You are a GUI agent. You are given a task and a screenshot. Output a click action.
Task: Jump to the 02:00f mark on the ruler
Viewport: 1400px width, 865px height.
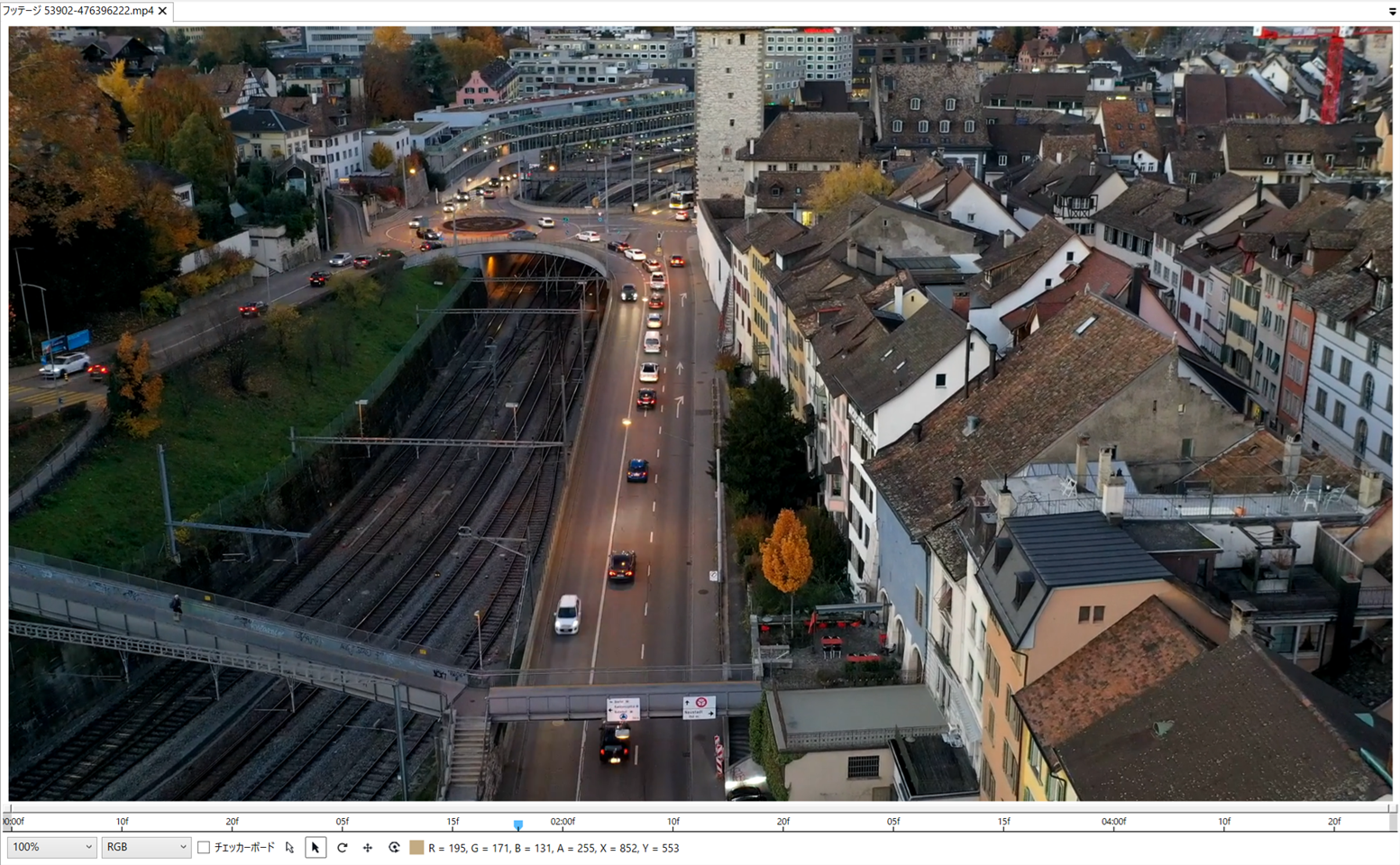click(563, 822)
